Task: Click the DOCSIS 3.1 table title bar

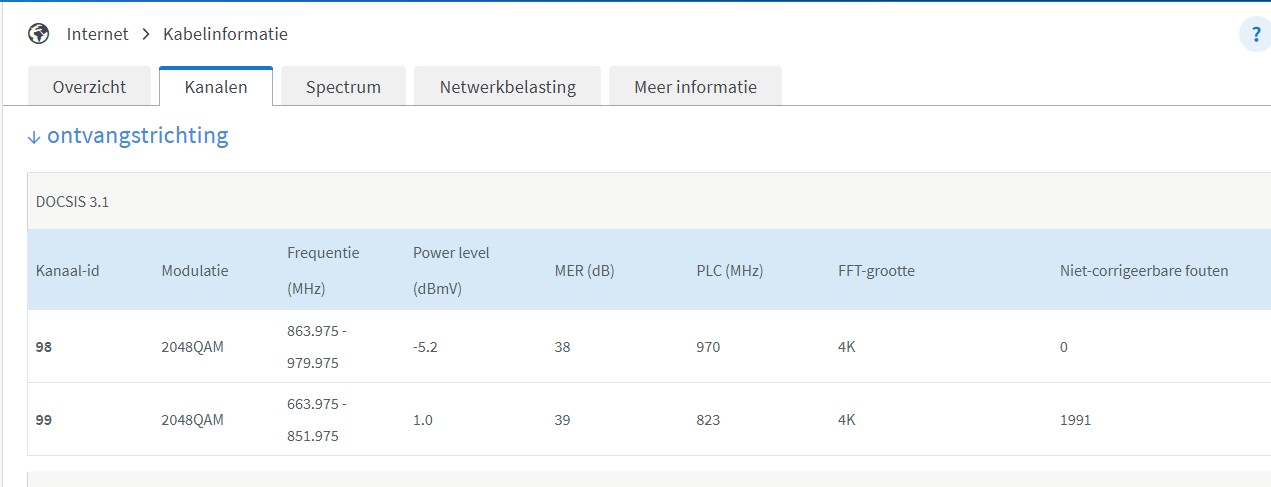Action: tap(649, 201)
